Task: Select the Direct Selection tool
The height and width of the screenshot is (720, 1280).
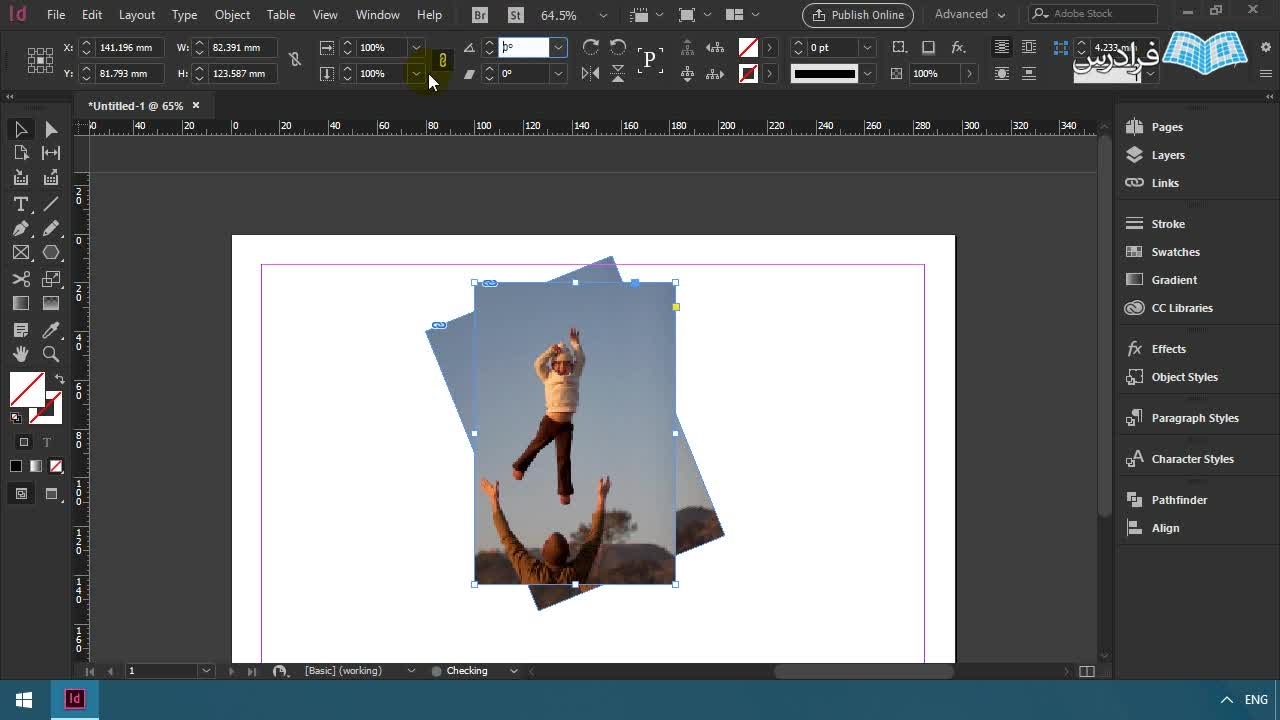Action: 51,129
